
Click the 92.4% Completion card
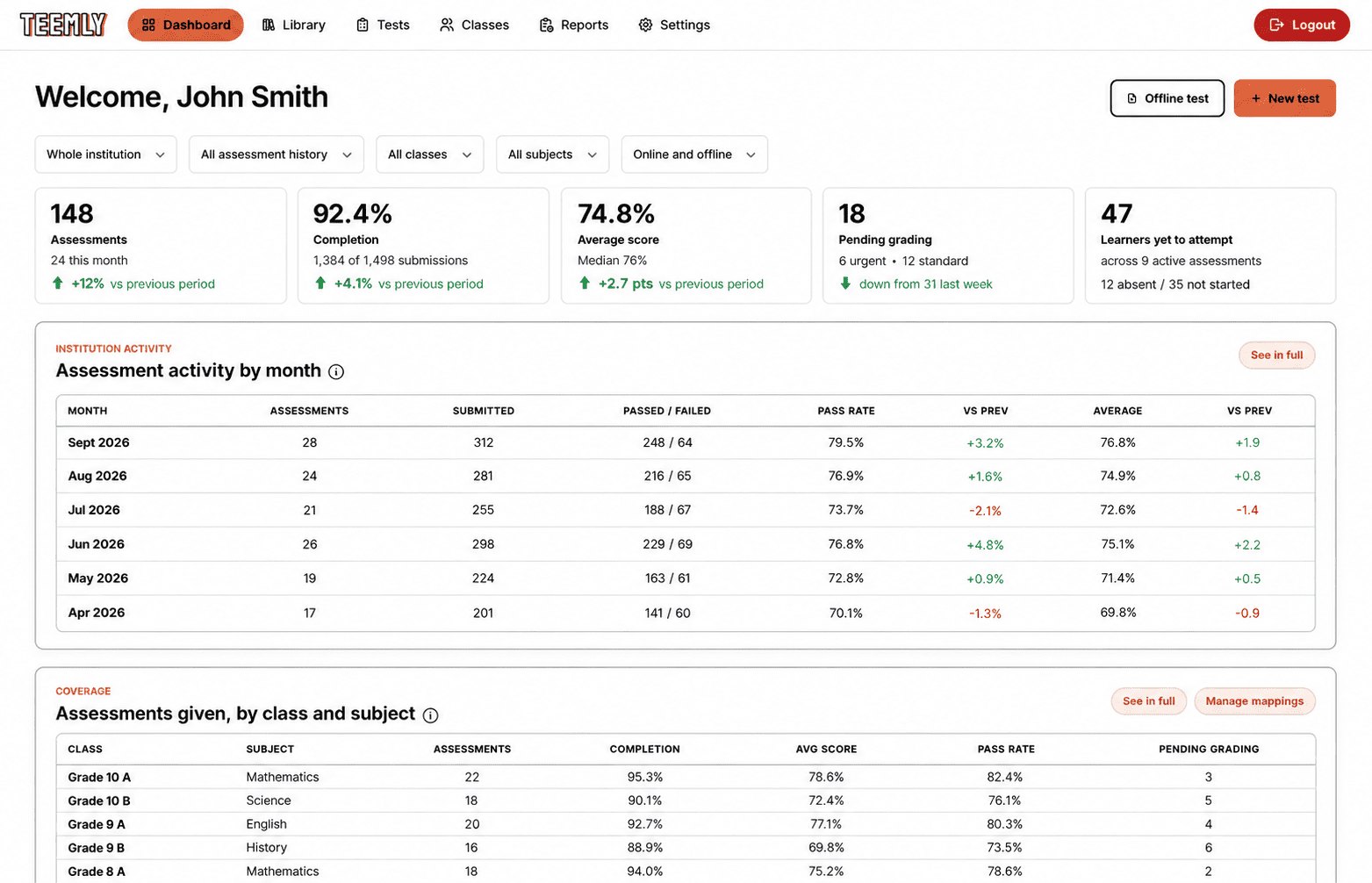(423, 246)
